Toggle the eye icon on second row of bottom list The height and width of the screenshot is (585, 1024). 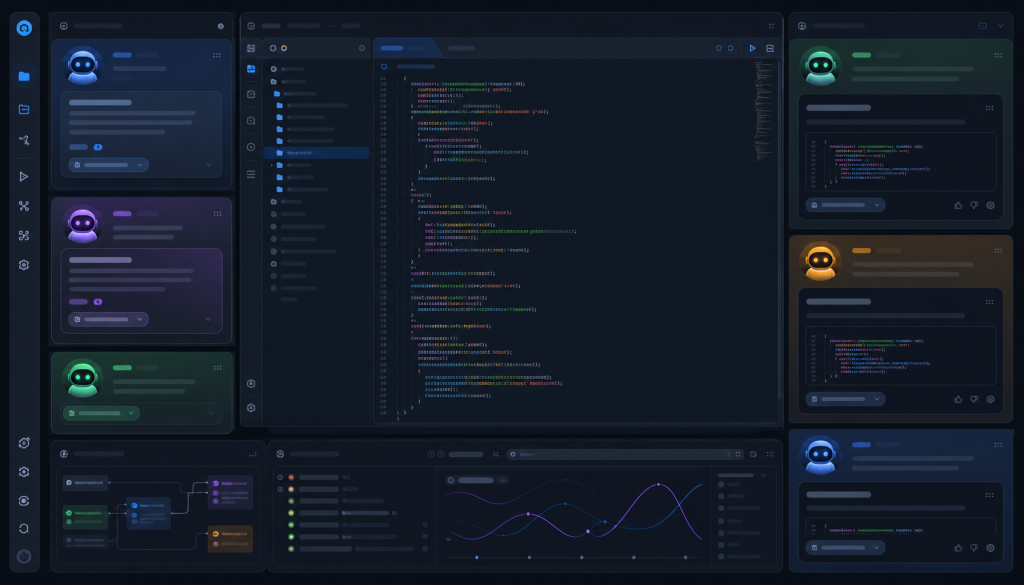pyautogui.click(x=280, y=489)
